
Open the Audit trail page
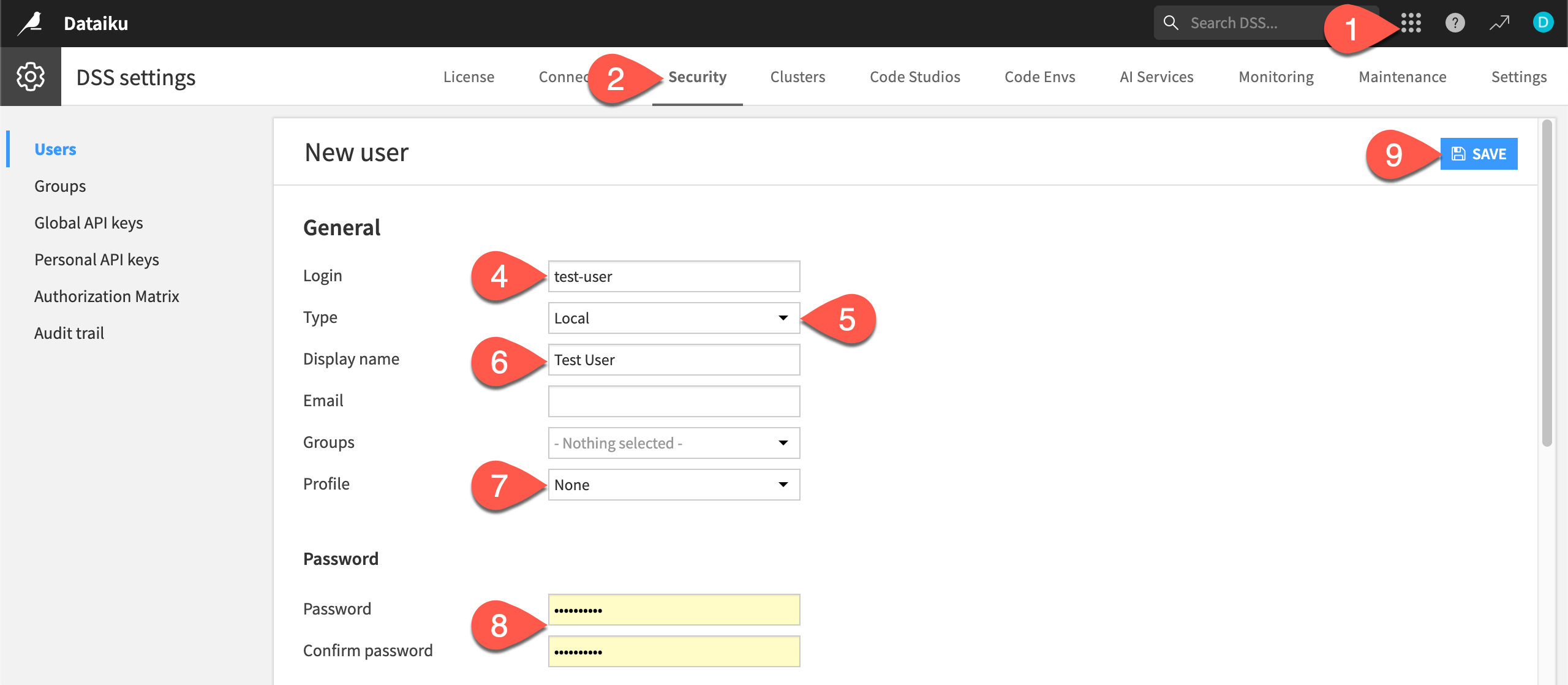click(69, 333)
